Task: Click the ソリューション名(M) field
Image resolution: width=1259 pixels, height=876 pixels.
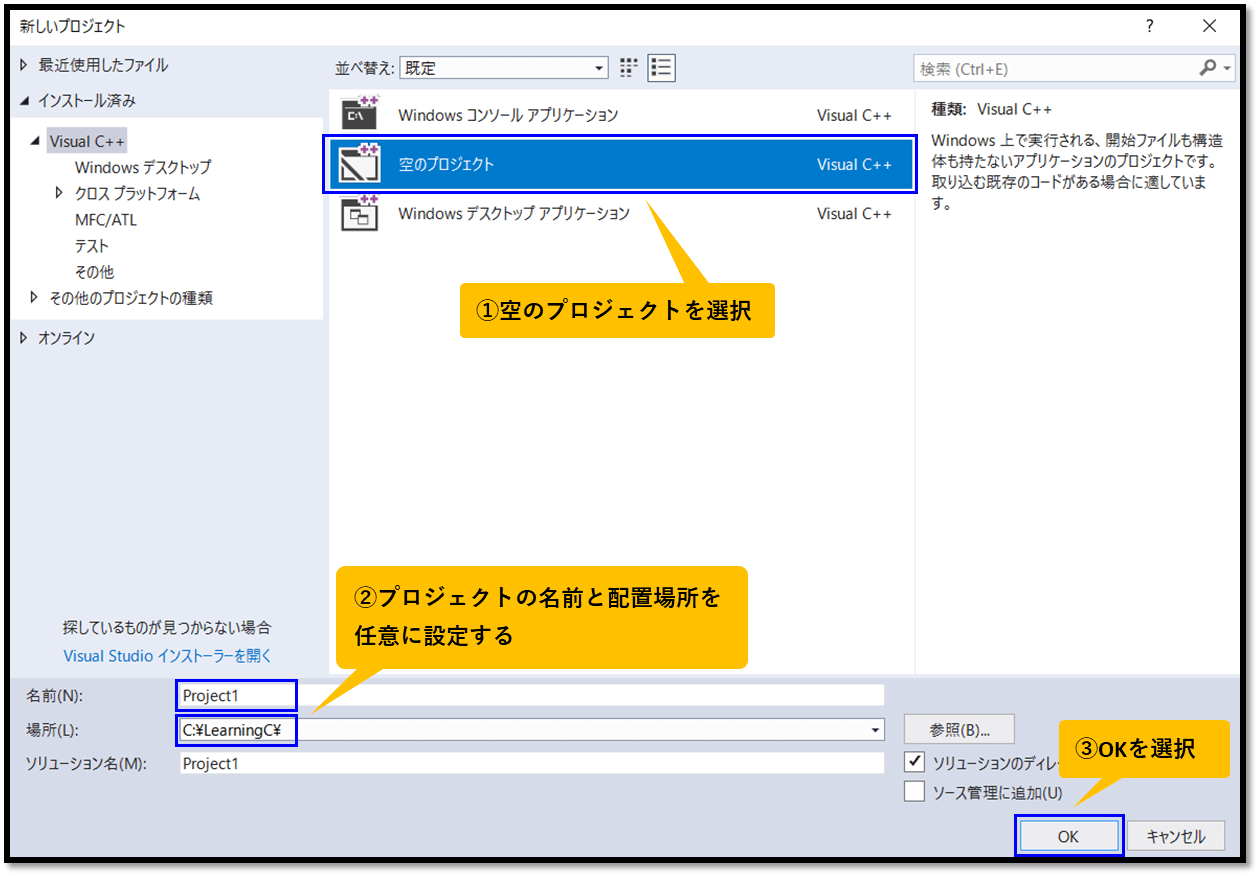Action: [531, 763]
